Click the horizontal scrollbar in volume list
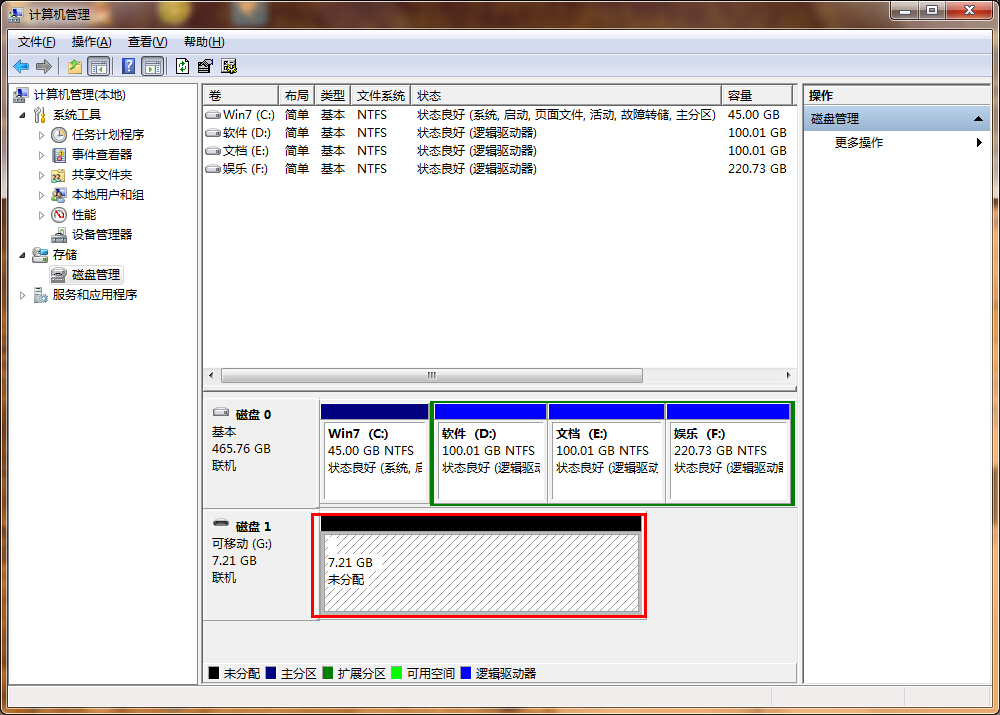1000x715 pixels. point(431,376)
